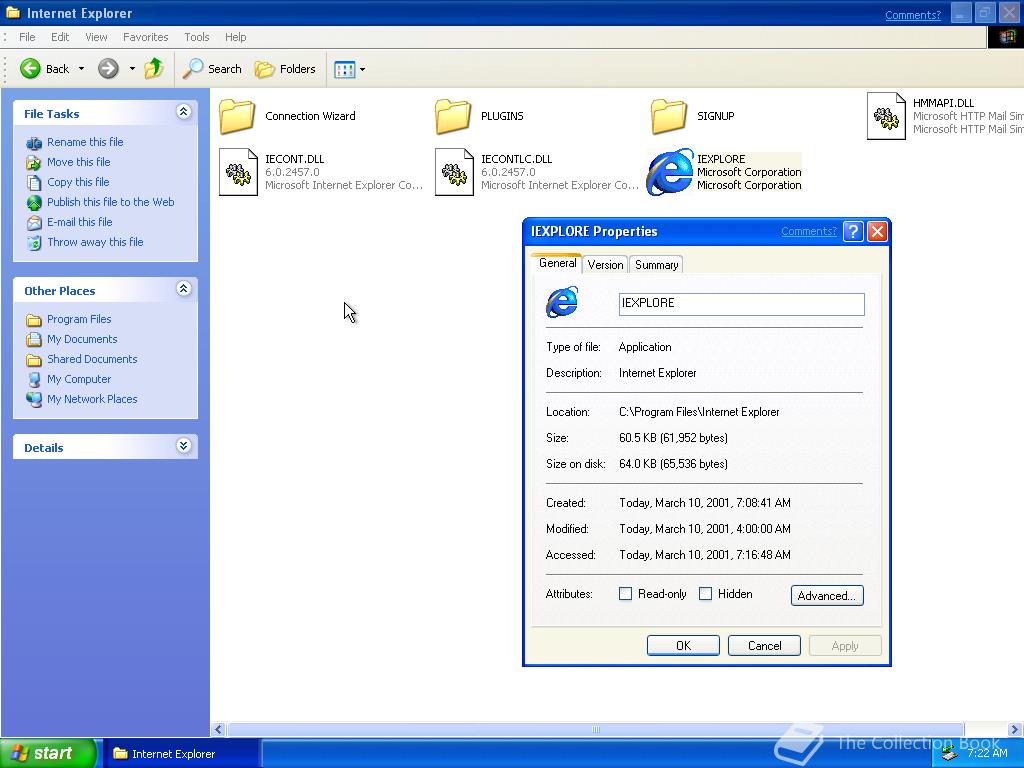Click the Rename this file icon
This screenshot has height=768, width=1024.
pyautogui.click(x=34, y=142)
